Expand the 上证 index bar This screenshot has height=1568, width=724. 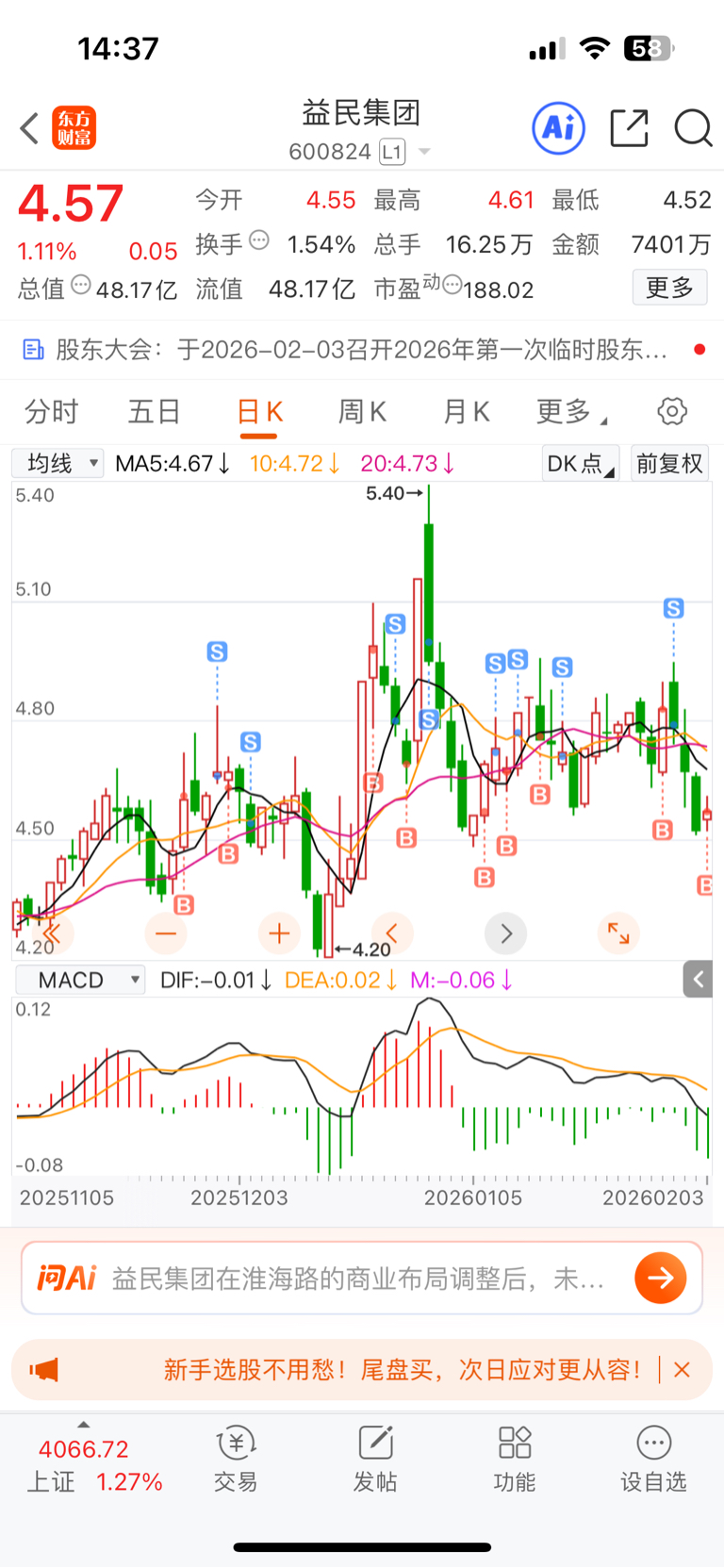coord(84,1425)
